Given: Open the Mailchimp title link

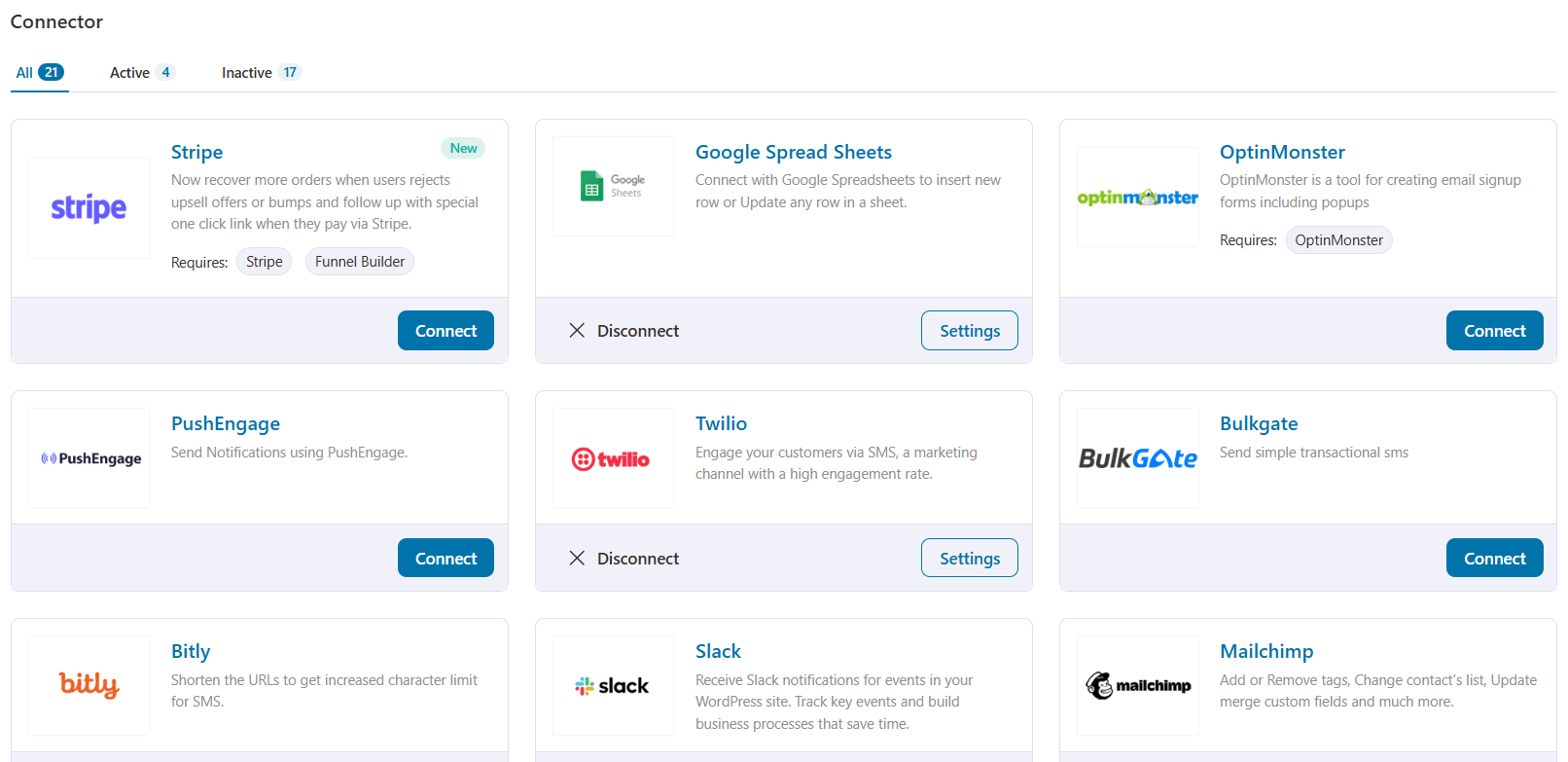Looking at the screenshot, I should 1265,651.
